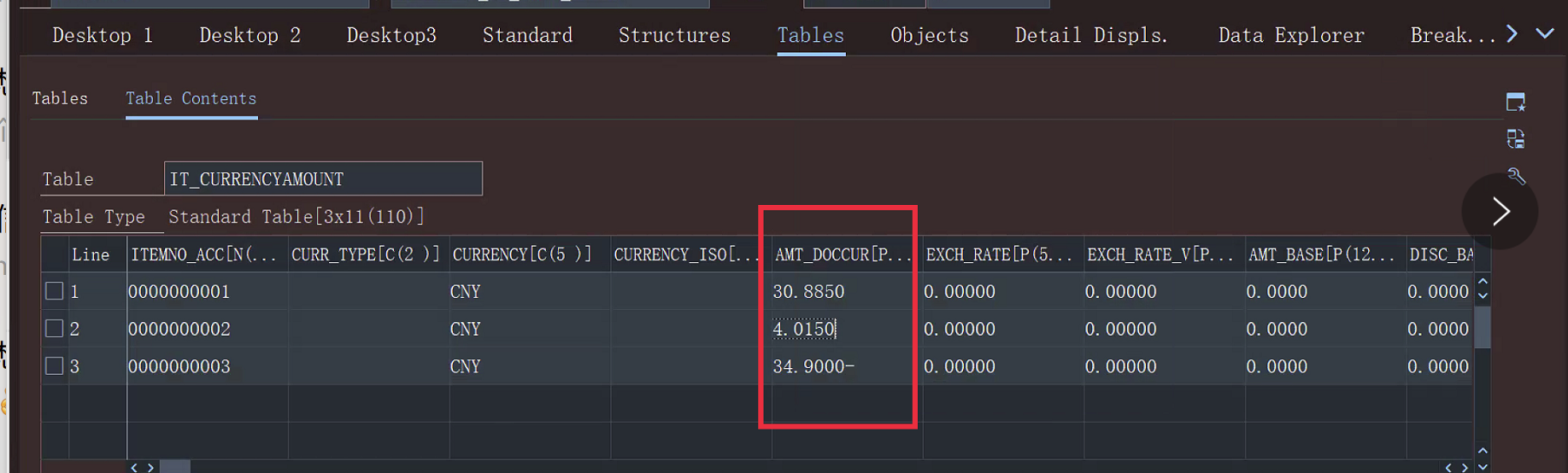1568x473 pixels.
Task: Click the table's top-left select-all corner cell
Action: (x=55, y=254)
